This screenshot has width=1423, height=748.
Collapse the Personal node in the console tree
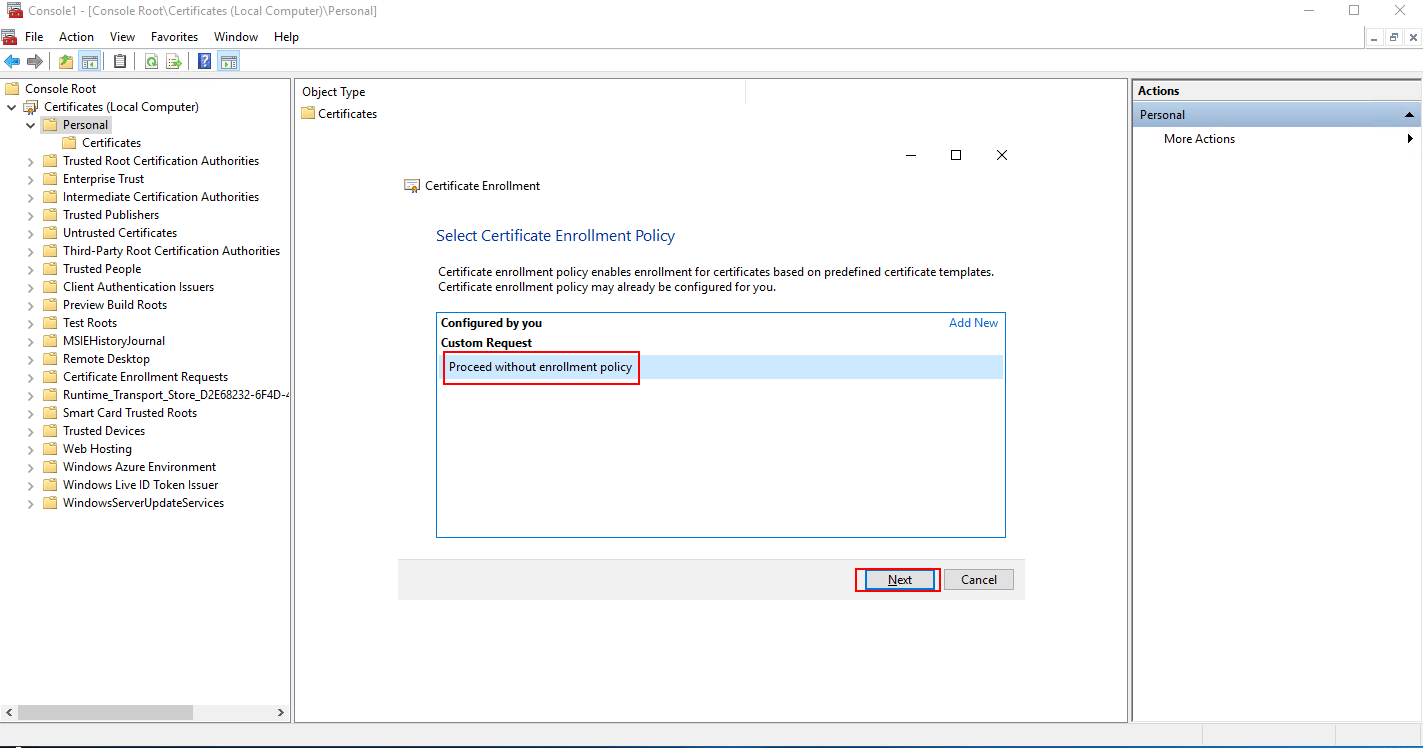[x=30, y=124]
